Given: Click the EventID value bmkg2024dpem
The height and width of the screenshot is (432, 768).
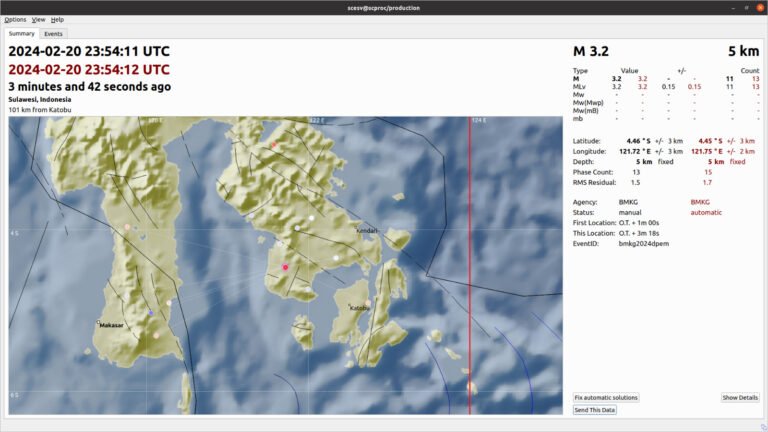Looking at the screenshot, I should click(x=644, y=243).
